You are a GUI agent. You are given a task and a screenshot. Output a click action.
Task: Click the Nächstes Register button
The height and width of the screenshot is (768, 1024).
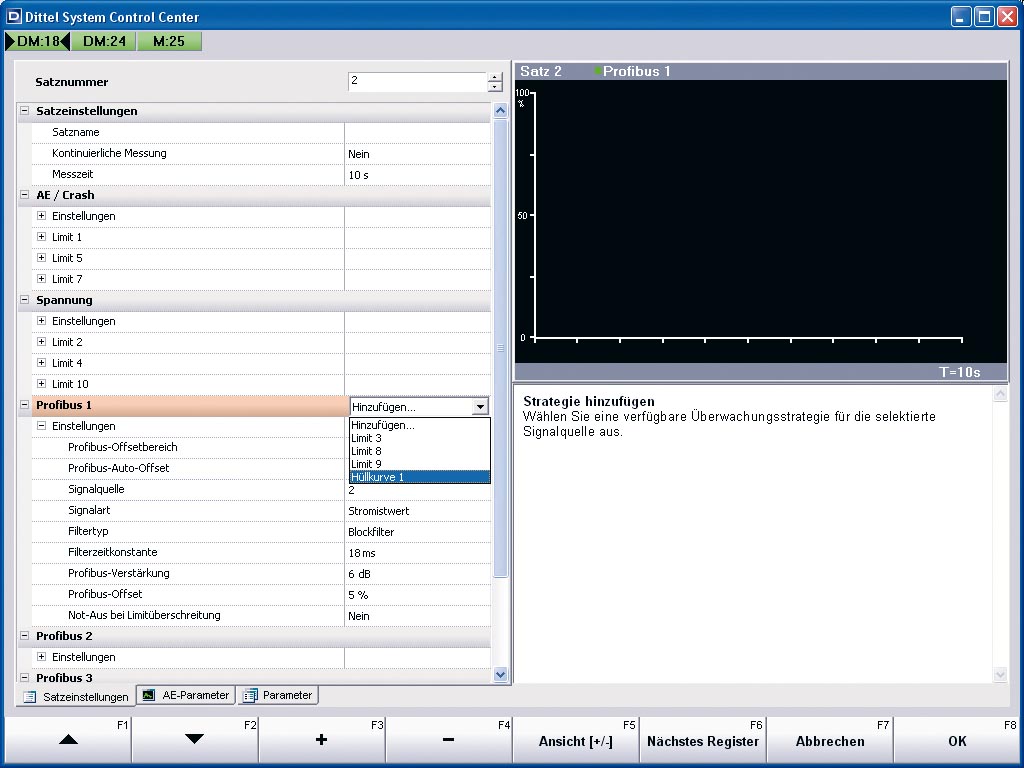point(702,740)
